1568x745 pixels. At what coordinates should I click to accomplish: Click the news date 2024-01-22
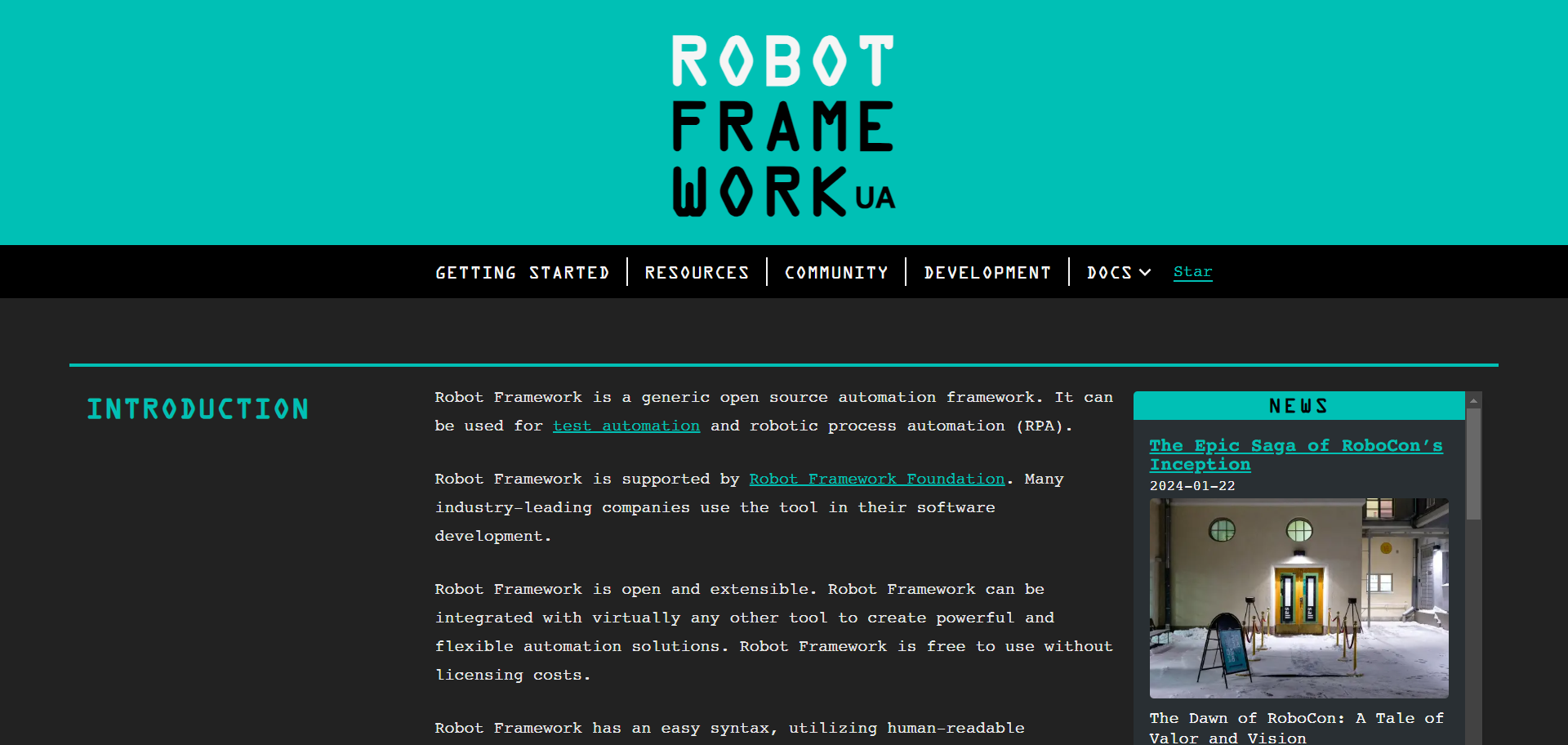coord(1192,486)
